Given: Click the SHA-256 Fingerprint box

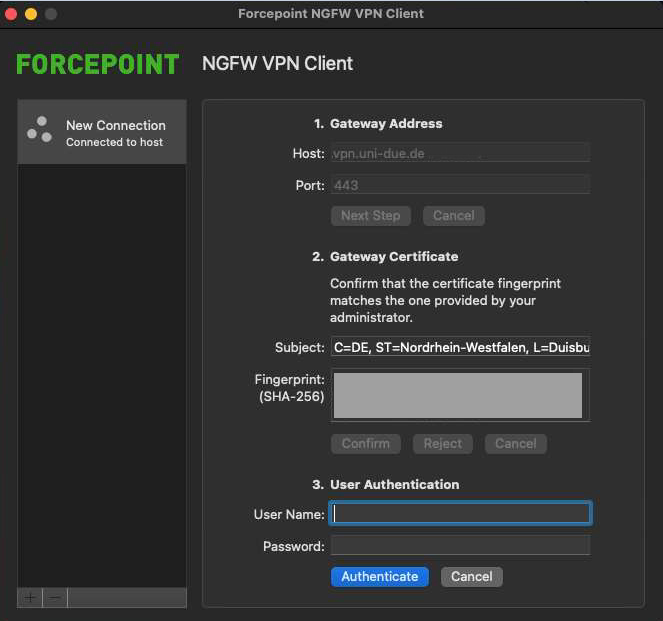Looking at the screenshot, I should [460, 395].
